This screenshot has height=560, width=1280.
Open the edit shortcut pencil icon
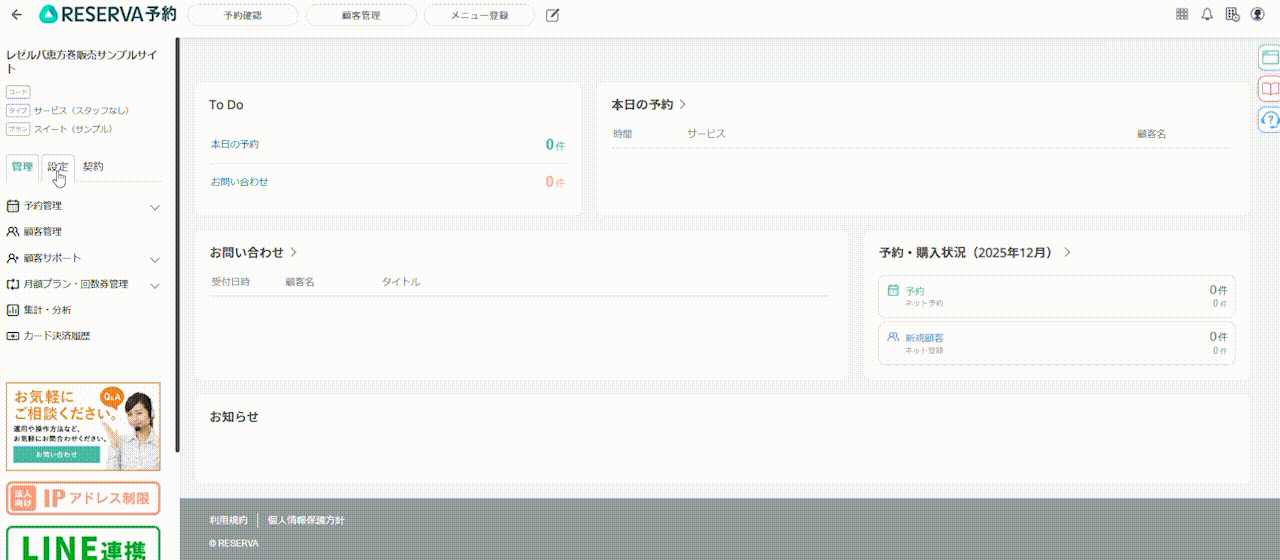552,15
